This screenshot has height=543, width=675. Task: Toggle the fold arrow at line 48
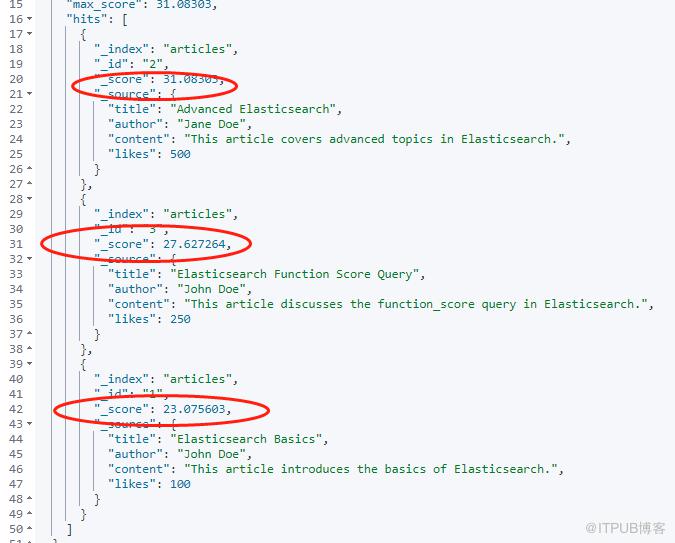(29, 498)
